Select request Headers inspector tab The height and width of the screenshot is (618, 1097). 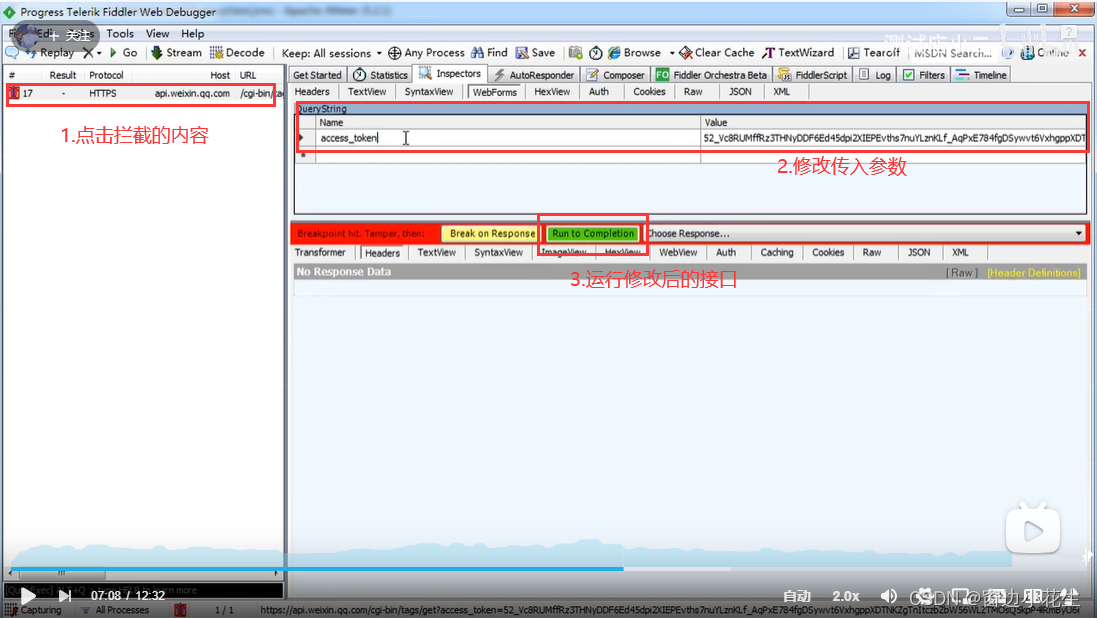point(312,92)
